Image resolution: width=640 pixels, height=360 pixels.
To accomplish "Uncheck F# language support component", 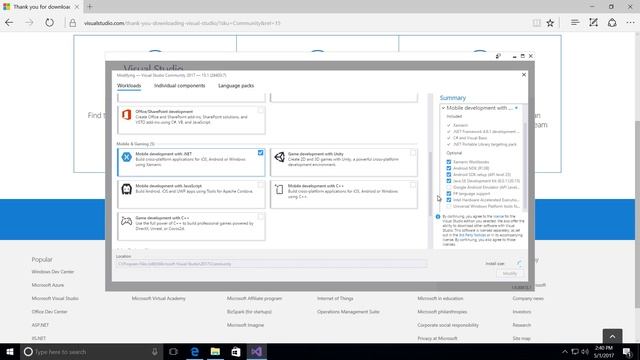I will coord(449,194).
